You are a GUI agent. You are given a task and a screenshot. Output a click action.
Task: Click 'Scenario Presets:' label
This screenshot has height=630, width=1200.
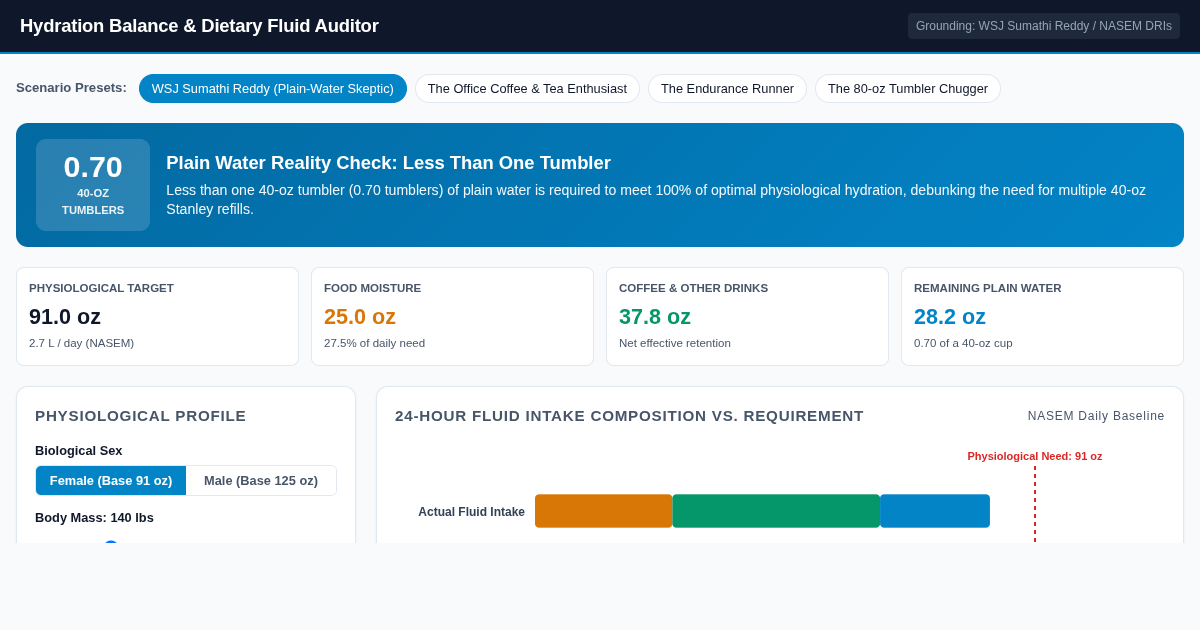point(71,88)
